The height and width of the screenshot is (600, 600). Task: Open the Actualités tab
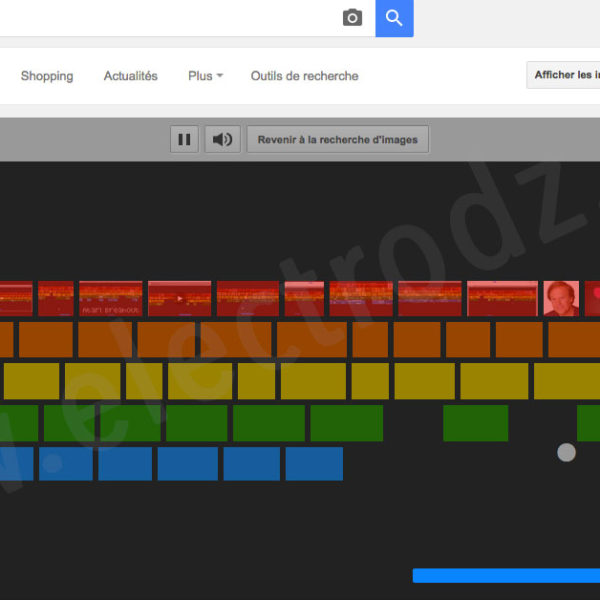point(130,76)
